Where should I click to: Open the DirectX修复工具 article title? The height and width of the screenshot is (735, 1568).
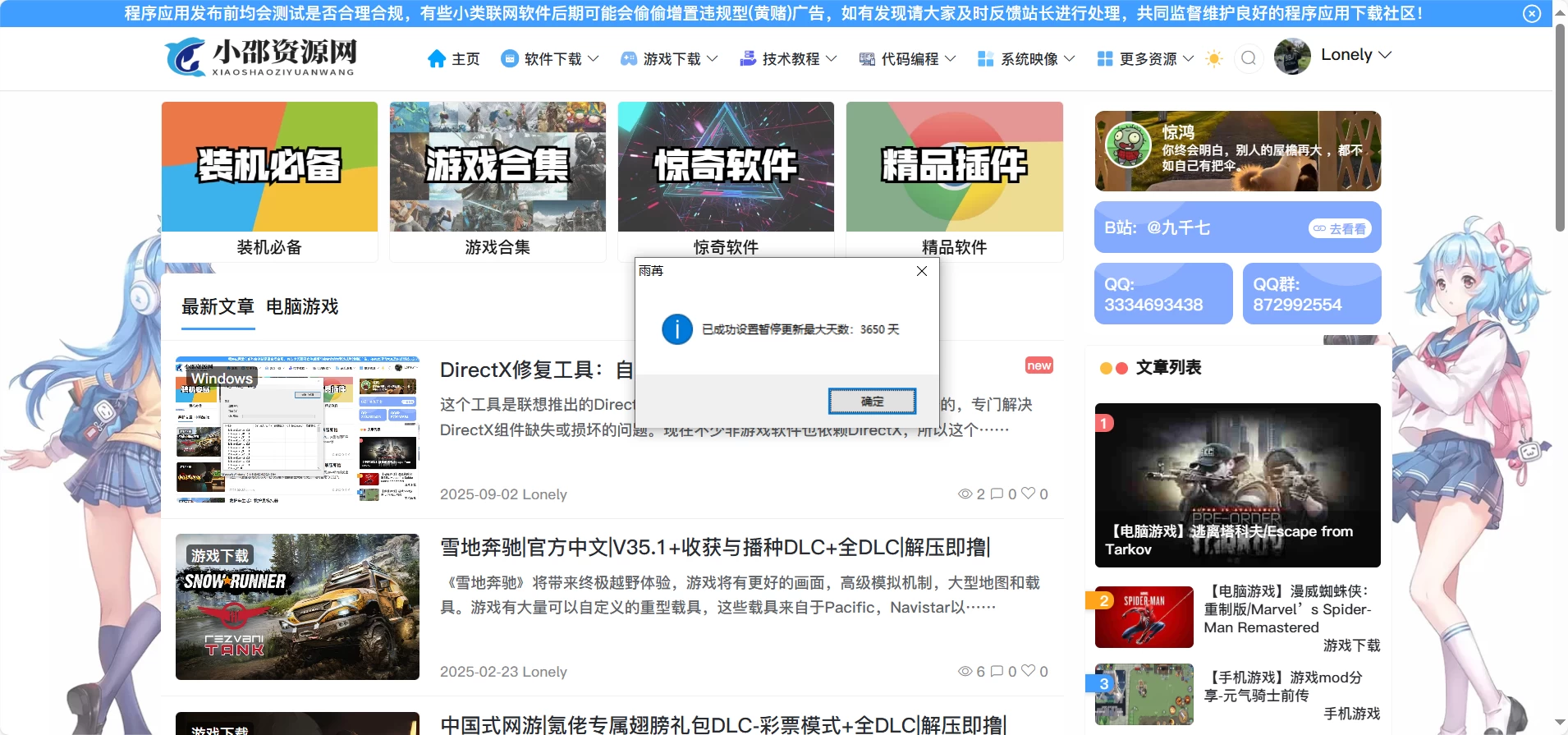point(537,370)
